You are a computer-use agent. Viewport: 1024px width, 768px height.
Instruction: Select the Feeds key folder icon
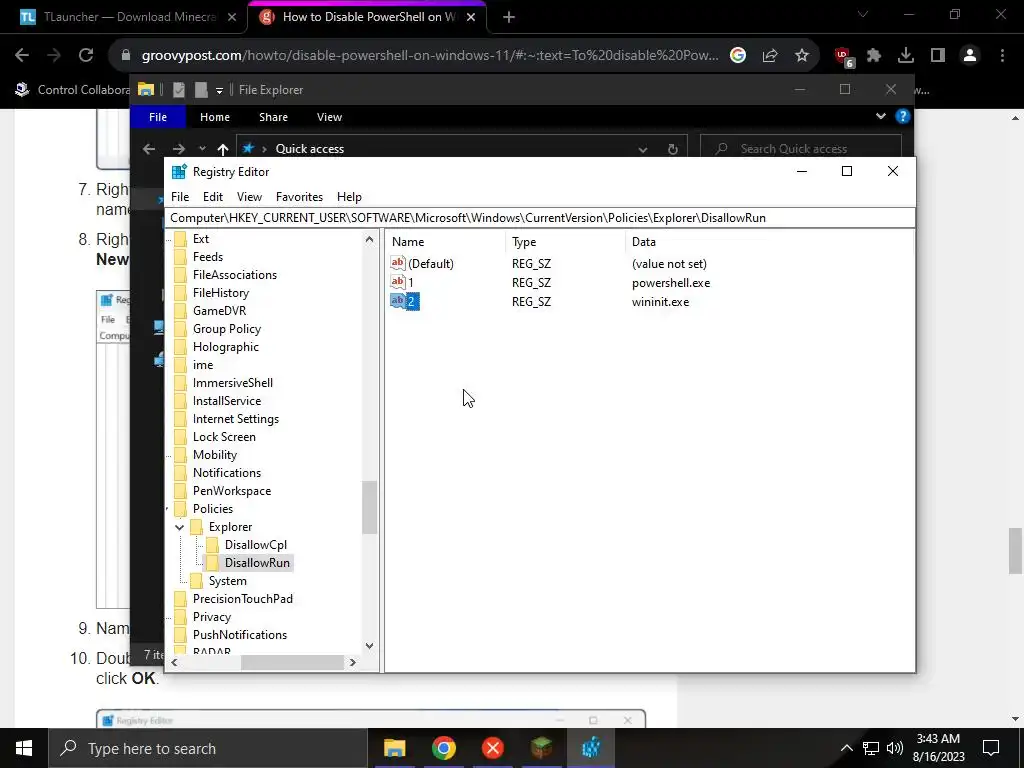click(x=180, y=257)
